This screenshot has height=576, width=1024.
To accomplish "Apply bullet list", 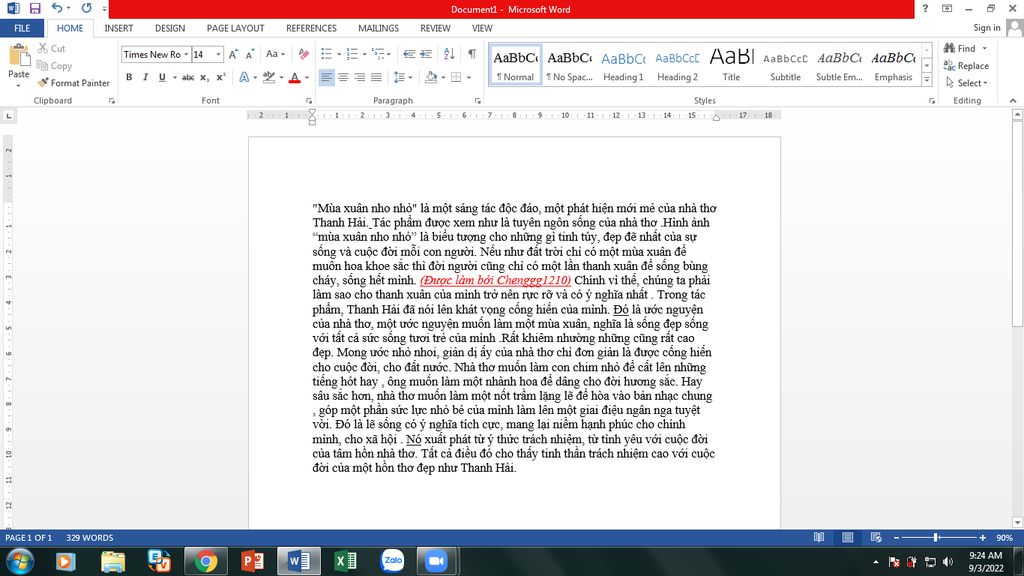I will tap(327, 54).
